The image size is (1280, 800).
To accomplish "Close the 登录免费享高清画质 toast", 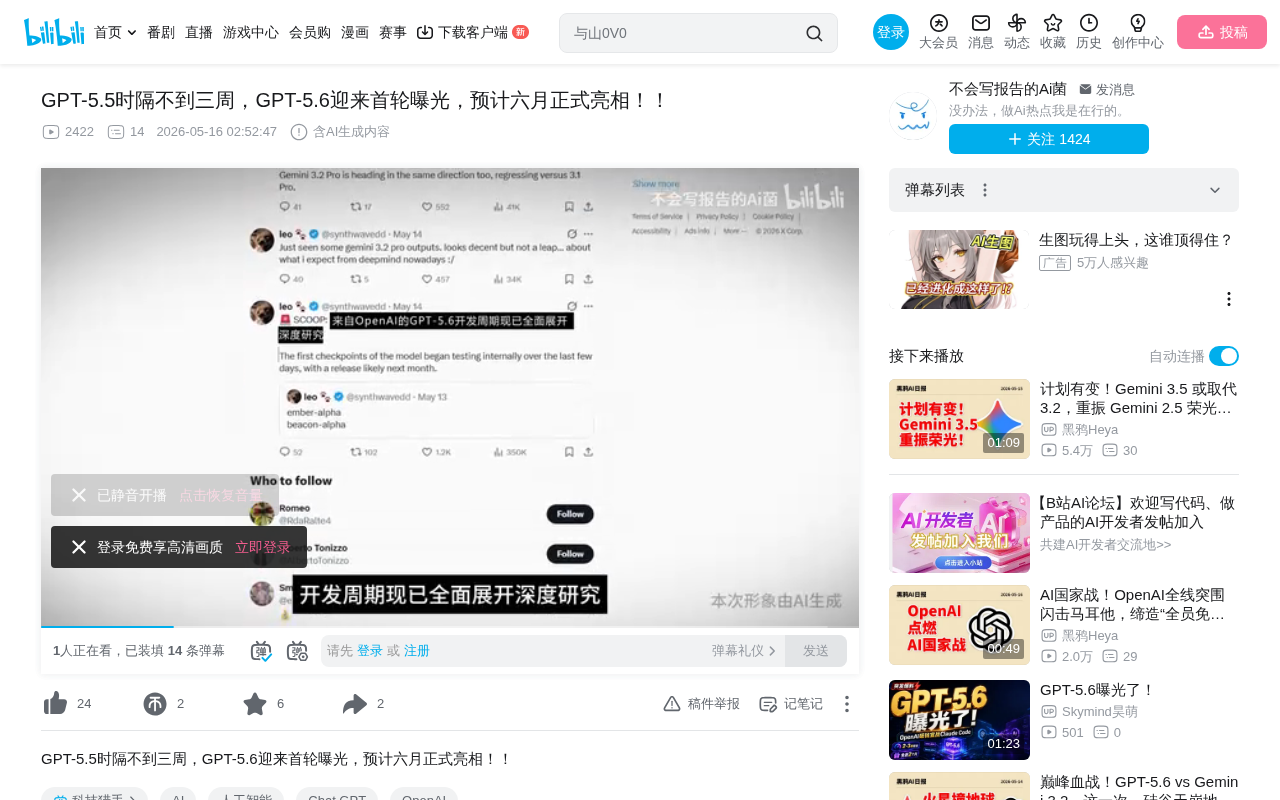I will coord(79,547).
